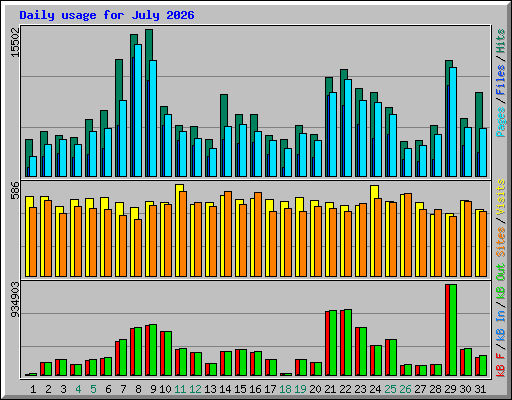Screen dimensions: 512x400
Task: Click the tallest green kB Out bar for day 29
Action: coord(453,330)
